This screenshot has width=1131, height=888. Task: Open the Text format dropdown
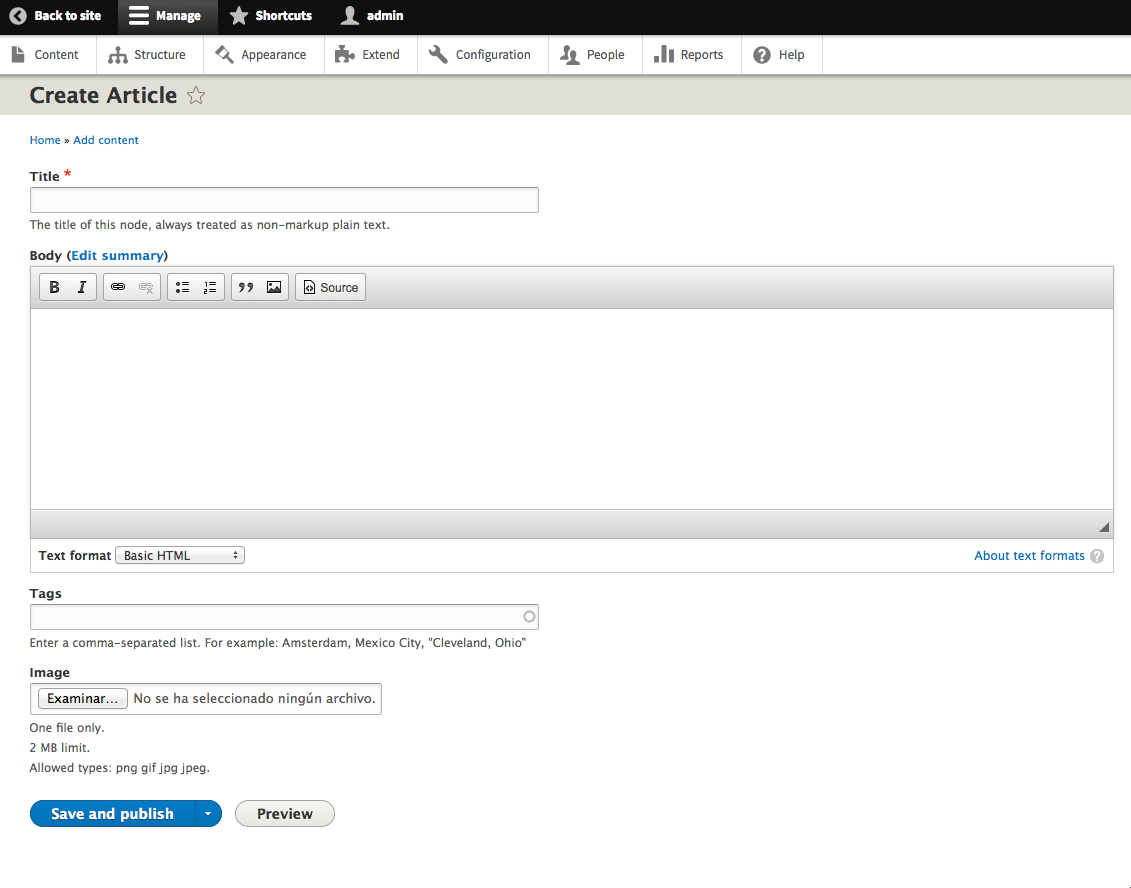click(x=179, y=555)
